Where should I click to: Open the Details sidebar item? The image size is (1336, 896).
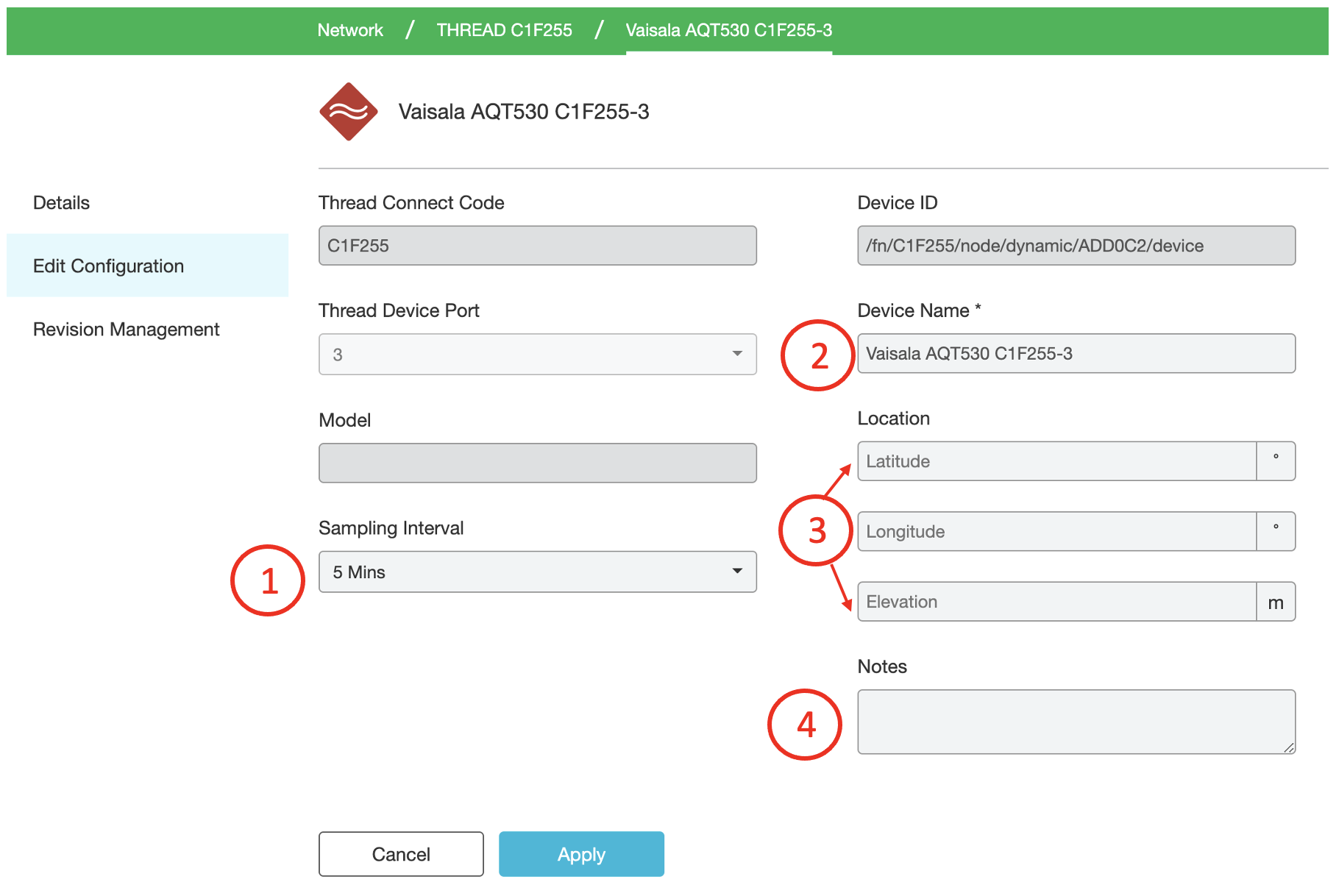coord(62,203)
